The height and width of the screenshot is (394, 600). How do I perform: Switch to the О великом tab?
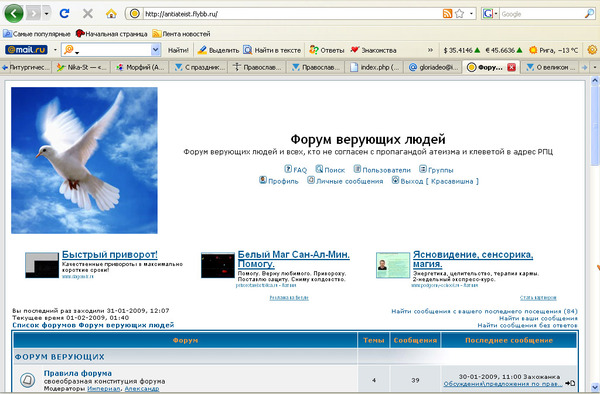point(550,67)
